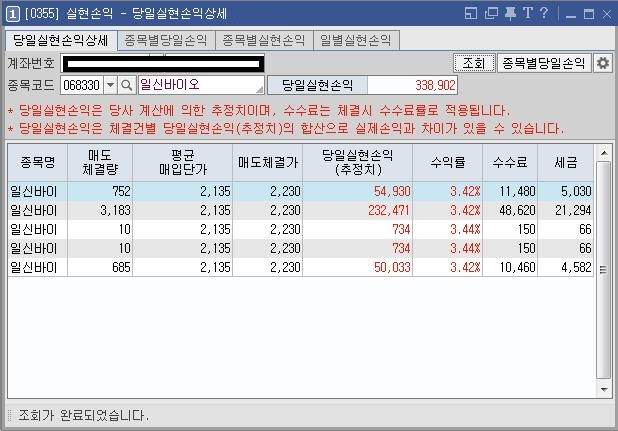Click the magnifier to search stock code
This screenshot has height=431, width=618.
(x=126, y=85)
